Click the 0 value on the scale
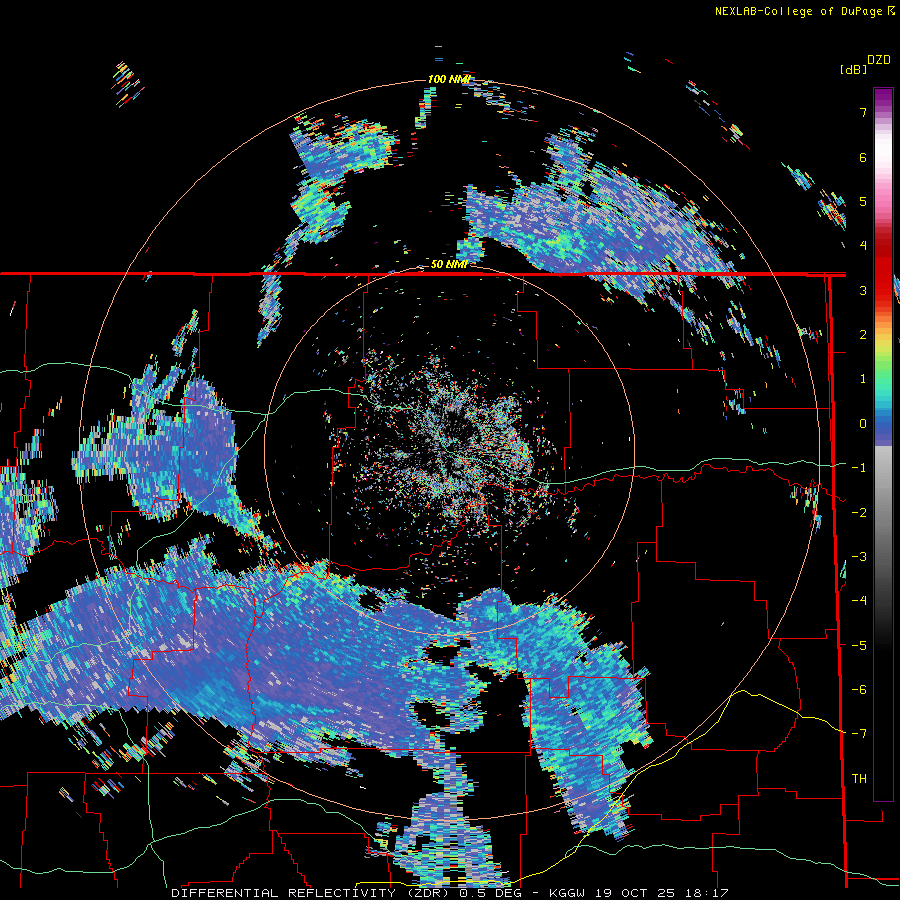Image resolution: width=900 pixels, height=900 pixels. (x=863, y=424)
